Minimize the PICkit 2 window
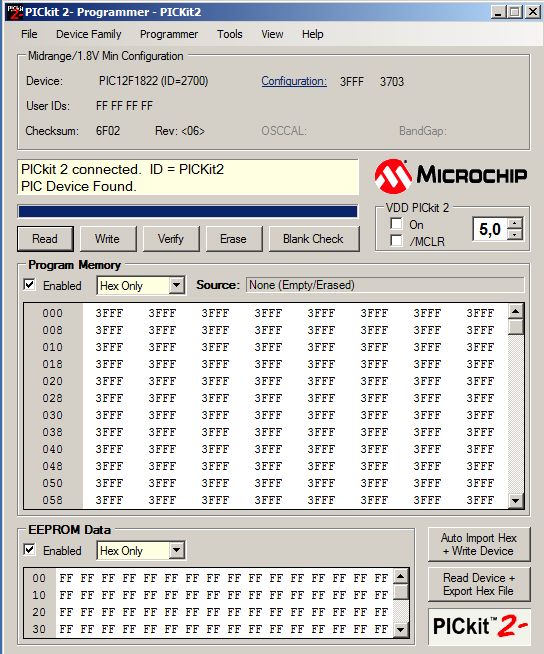This screenshot has width=544, height=654. point(498,12)
